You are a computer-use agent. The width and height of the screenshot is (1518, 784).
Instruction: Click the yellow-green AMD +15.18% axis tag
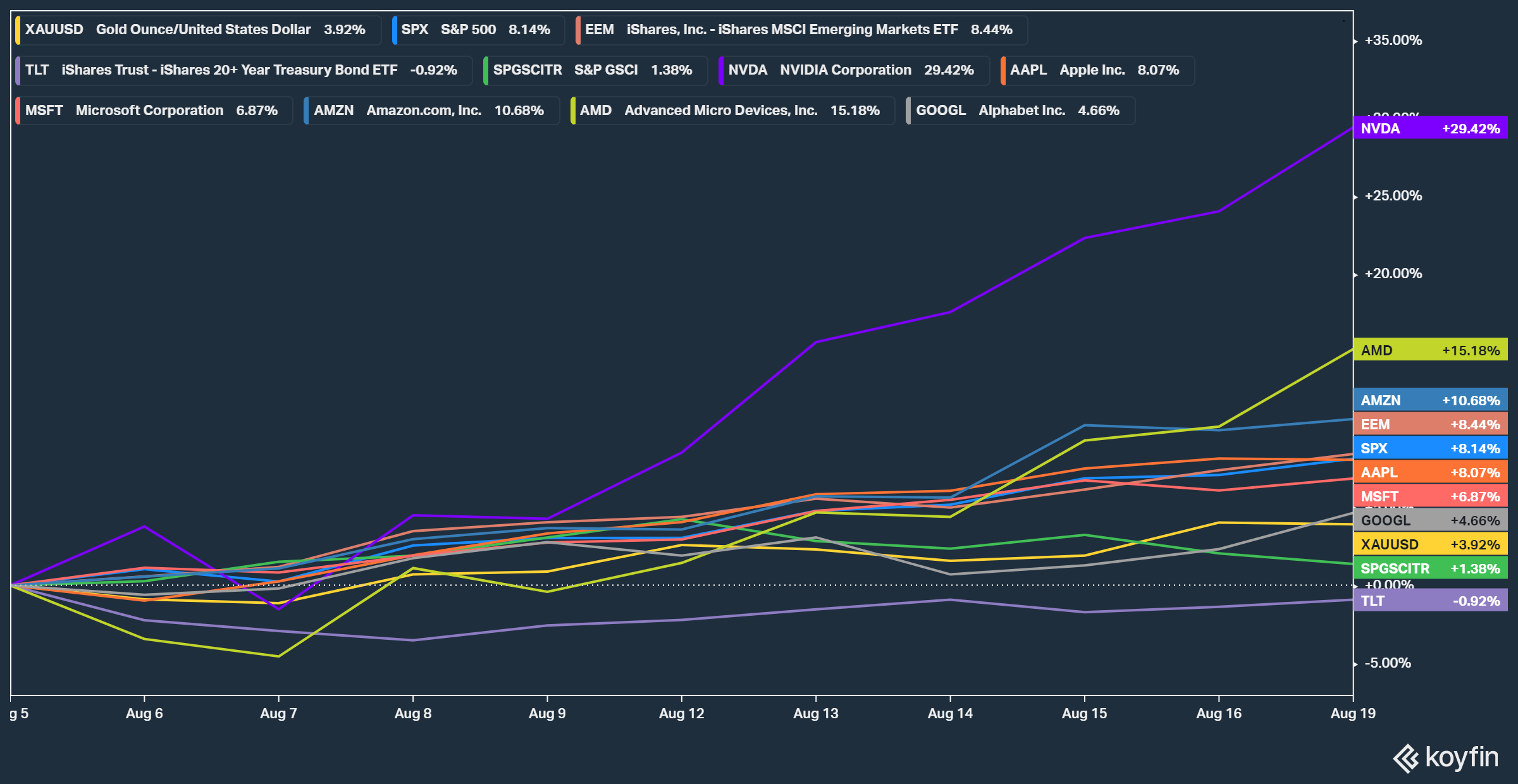[1430, 350]
